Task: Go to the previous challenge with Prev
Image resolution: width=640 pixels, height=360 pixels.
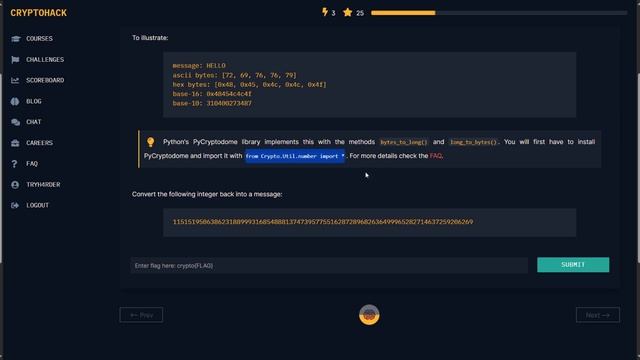Action: (141, 315)
